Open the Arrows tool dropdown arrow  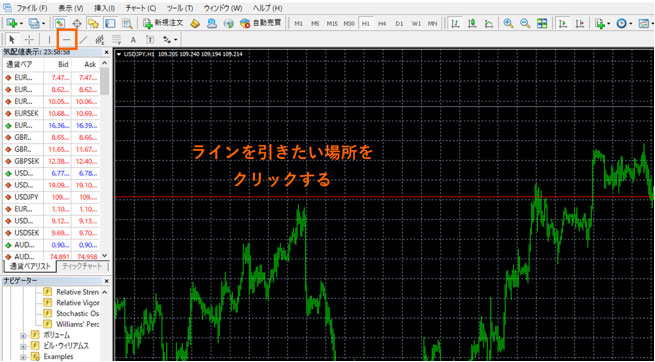pos(176,40)
